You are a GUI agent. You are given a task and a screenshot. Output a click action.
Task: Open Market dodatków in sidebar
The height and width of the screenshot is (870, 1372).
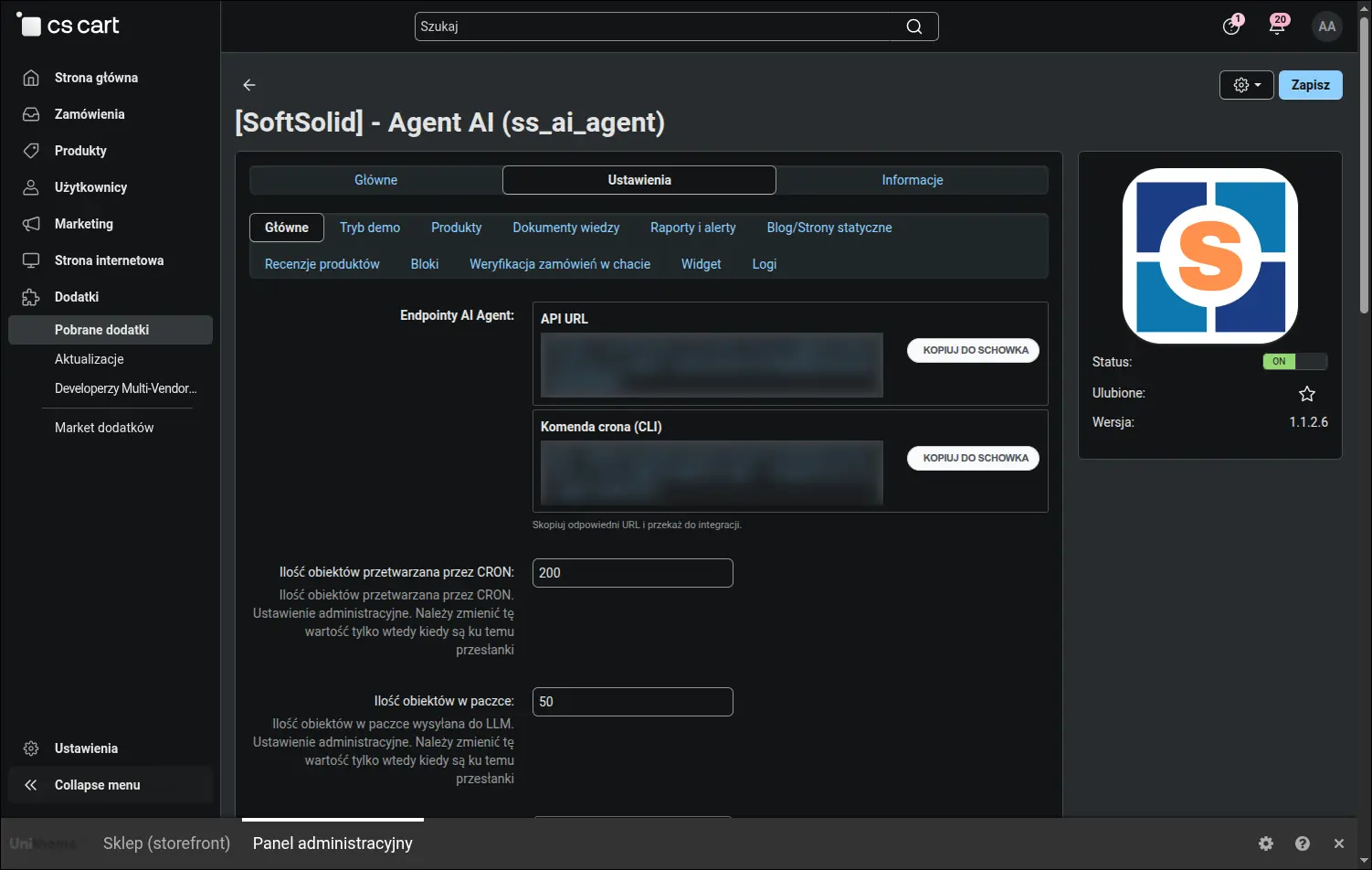click(x=104, y=428)
